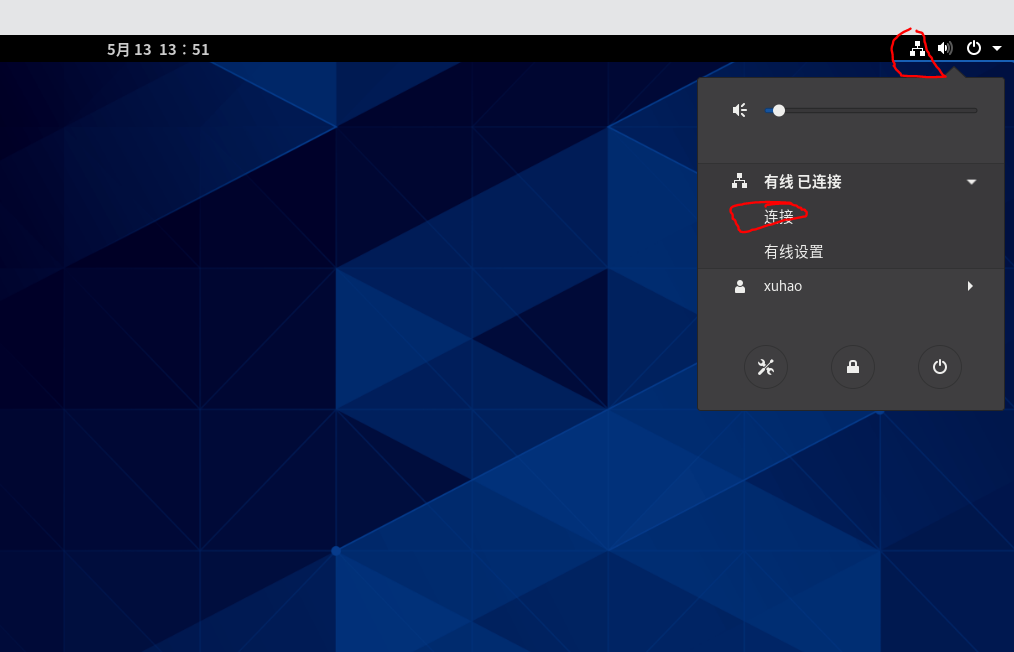Viewport: 1014px width, 652px height.
Task: Open the power off dialog via the power button
Action: [939, 367]
